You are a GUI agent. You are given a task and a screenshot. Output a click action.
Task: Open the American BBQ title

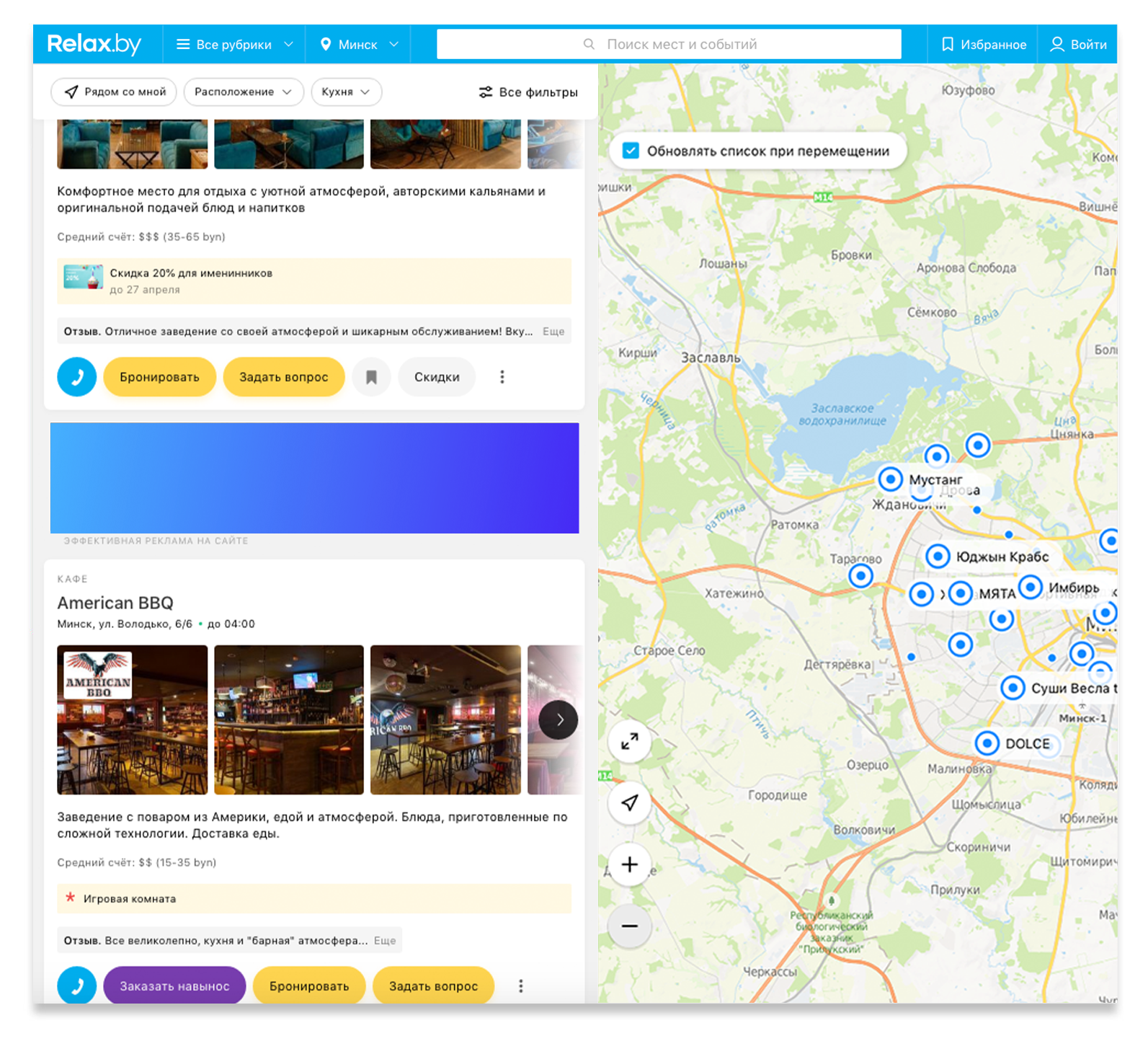coord(115,603)
